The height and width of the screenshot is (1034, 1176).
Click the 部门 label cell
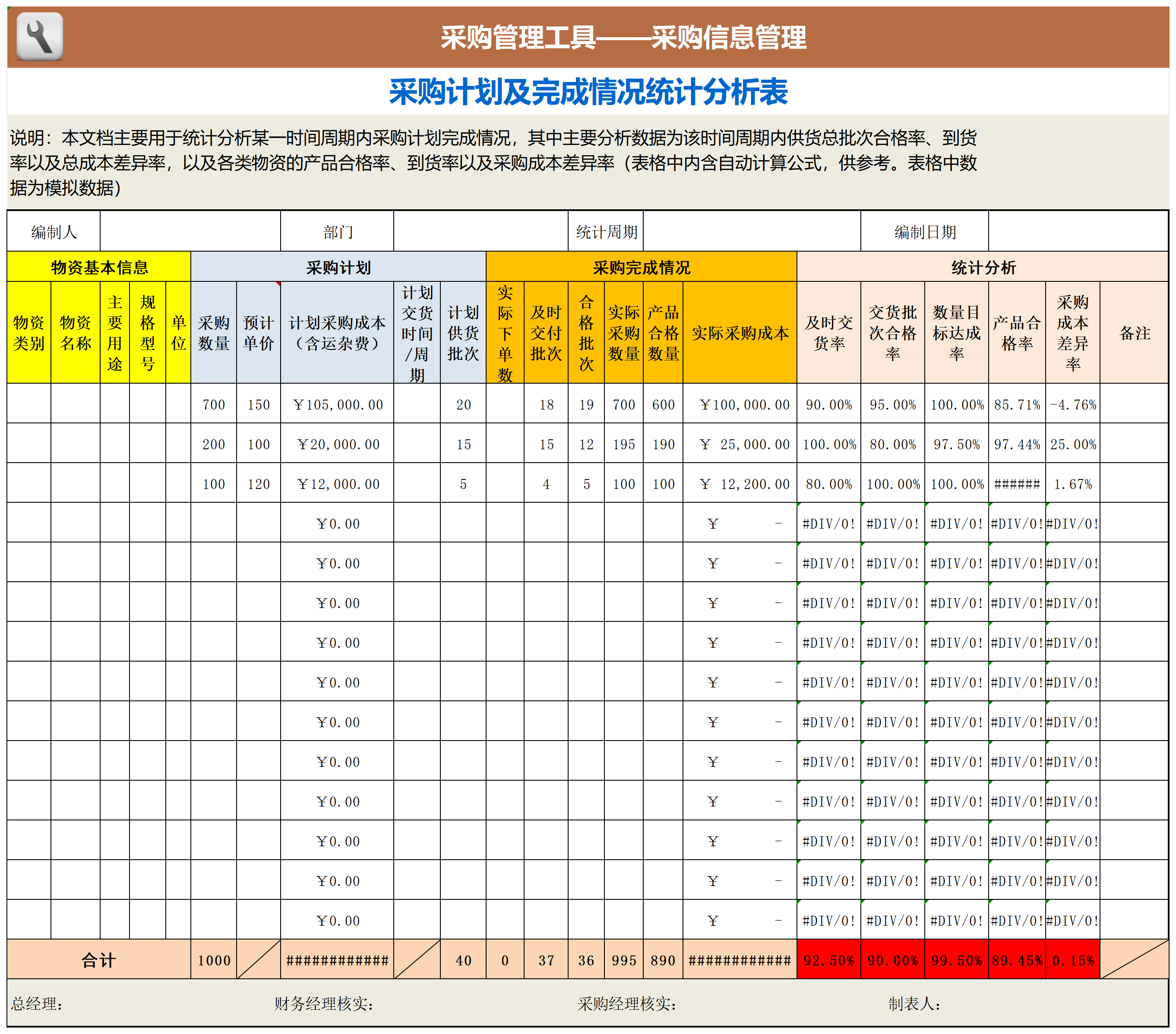point(337,232)
